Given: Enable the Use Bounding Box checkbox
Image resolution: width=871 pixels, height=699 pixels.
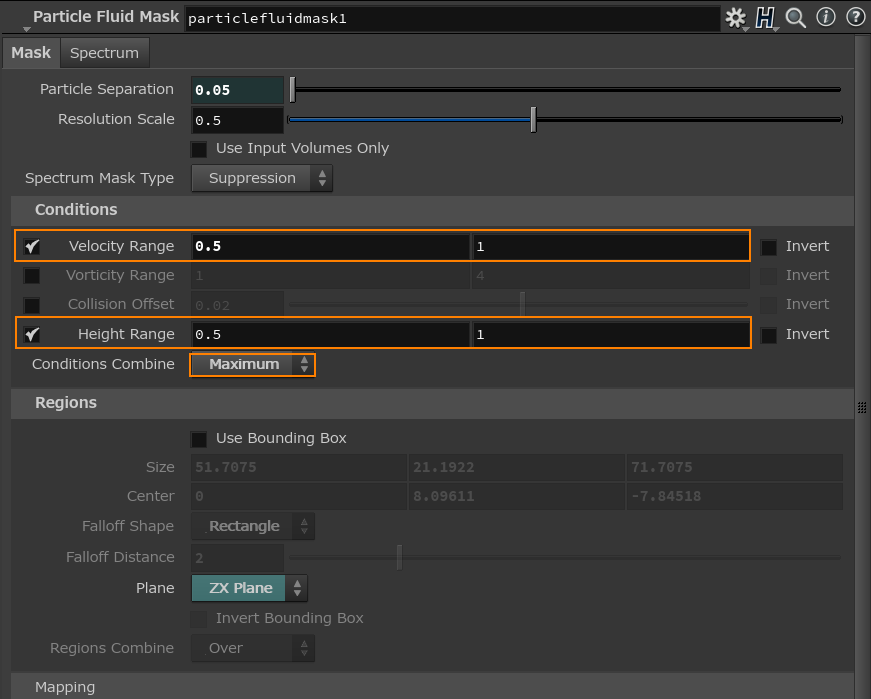Looking at the screenshot, I should 198,439.
